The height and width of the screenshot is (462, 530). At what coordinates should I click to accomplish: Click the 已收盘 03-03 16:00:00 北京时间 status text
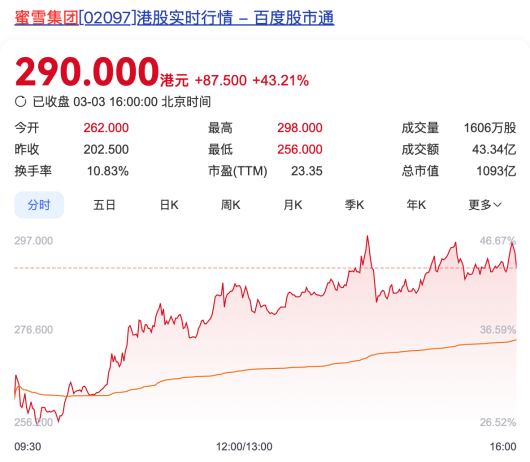122,101
